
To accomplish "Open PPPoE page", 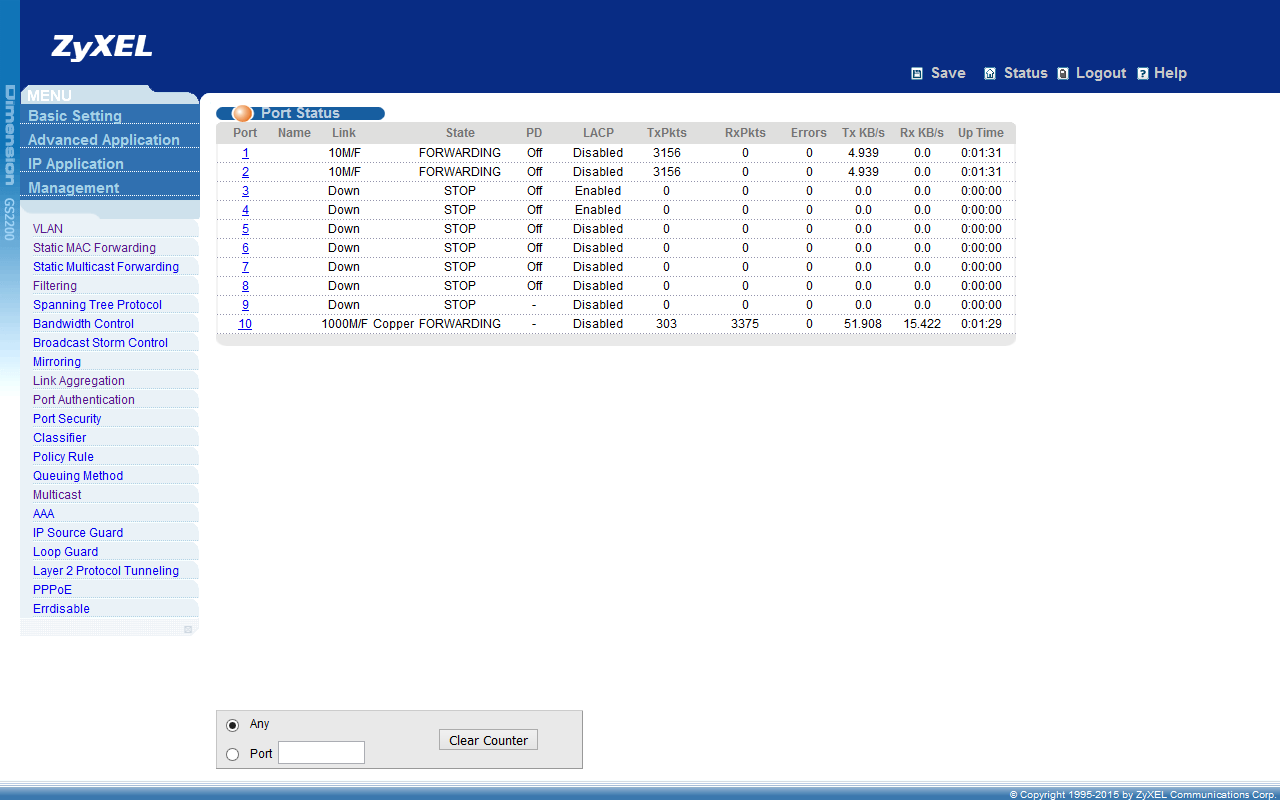I will pyautogui.click(x=52, y=590).
